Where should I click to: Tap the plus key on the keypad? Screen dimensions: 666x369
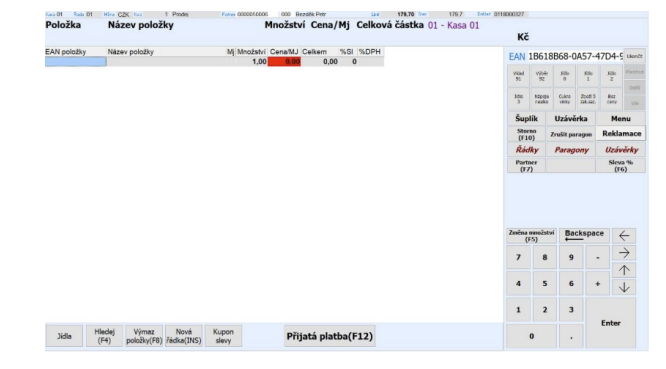coord(597,284)
